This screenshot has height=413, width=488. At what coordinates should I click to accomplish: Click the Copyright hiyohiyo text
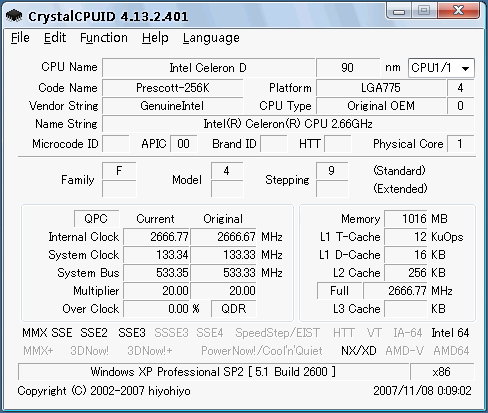(x=104, y=391)
